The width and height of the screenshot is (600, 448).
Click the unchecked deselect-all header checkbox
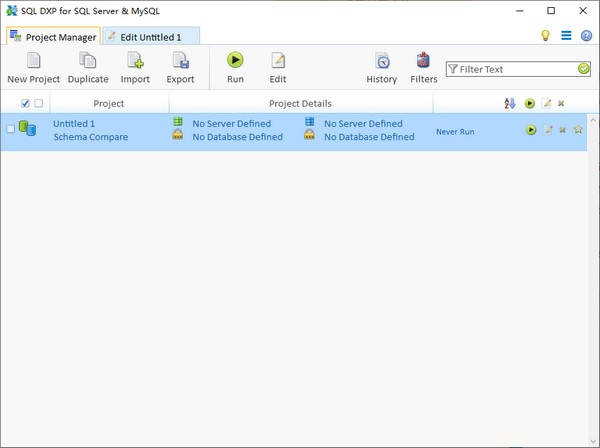(x=39, y=103)
